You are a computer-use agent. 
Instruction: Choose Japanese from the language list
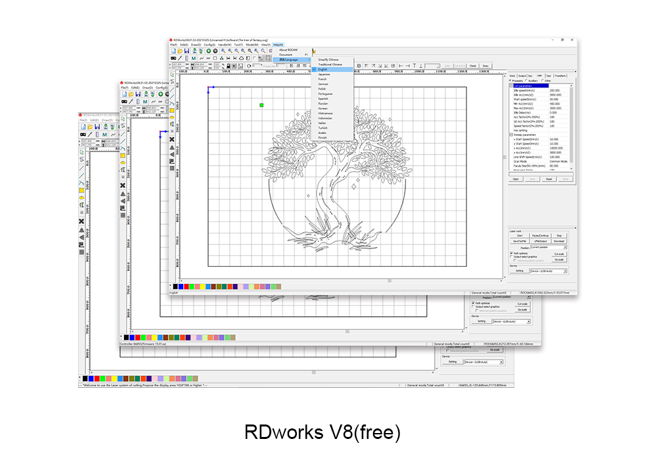point(324,75)
